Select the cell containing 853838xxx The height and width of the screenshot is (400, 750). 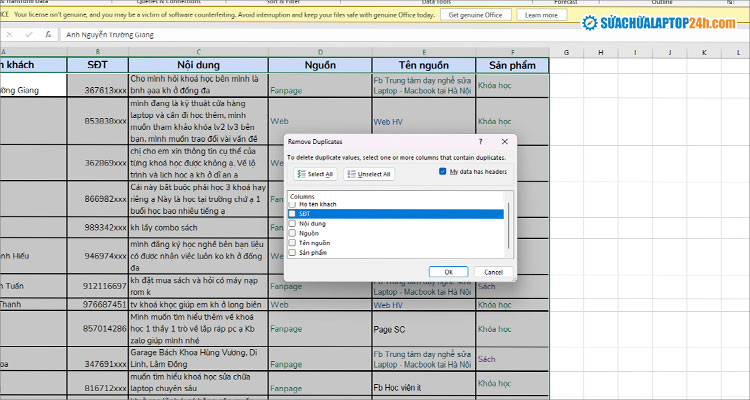98,121
